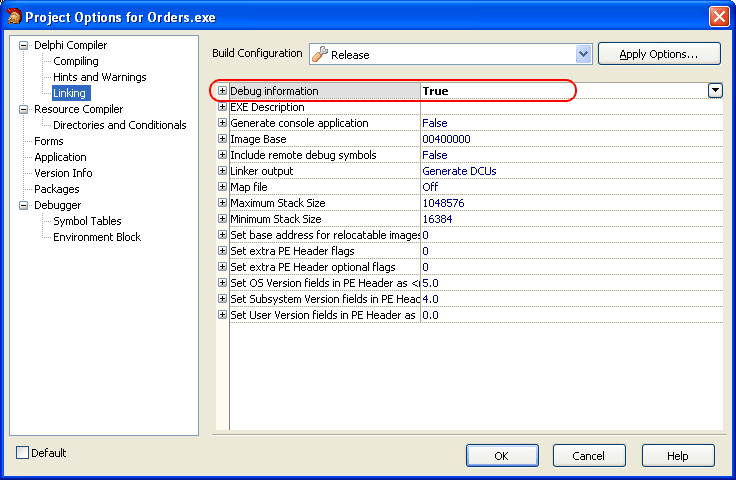
Task: Edit the Image Base value field
Action: pyautogui.click(x=570, y=139)
